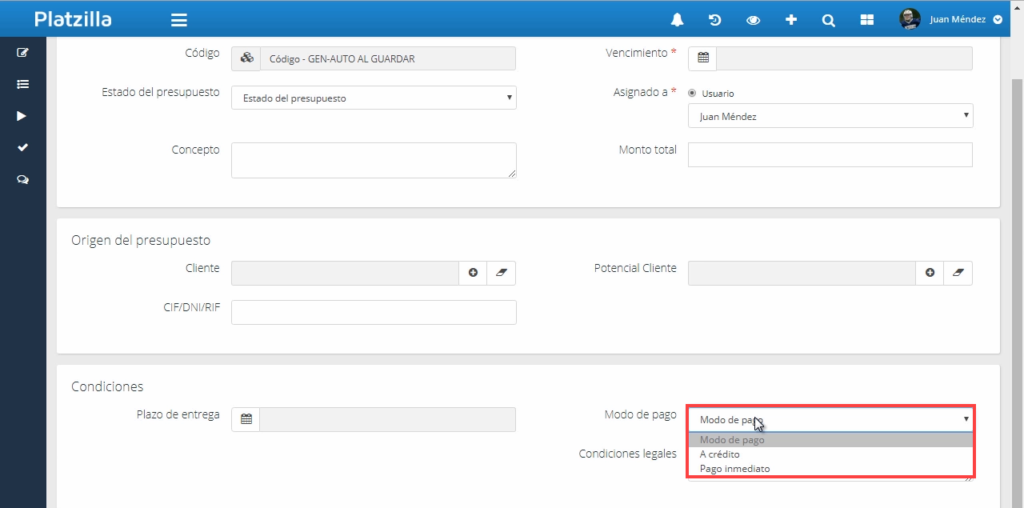Click the sidebar edit pencil icon
Image resolution: width=1024 pixels, height=508 pixels.
tap(23, 52)
